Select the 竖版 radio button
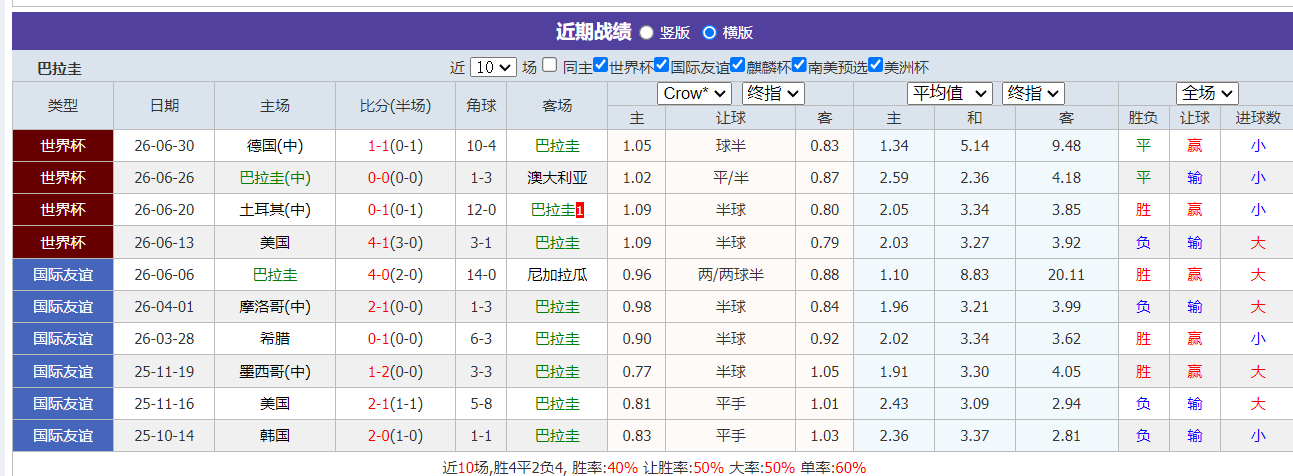This screenshot has width=1293, height=476. click(x=646, y=32)
